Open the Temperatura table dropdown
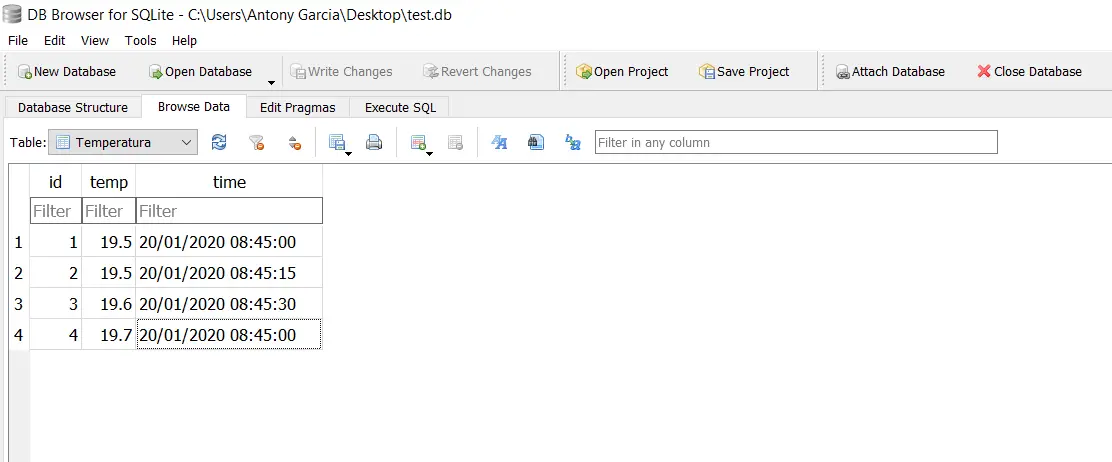Image resolution: width=1112 pixels, height=462 pixels. point(123,143)
